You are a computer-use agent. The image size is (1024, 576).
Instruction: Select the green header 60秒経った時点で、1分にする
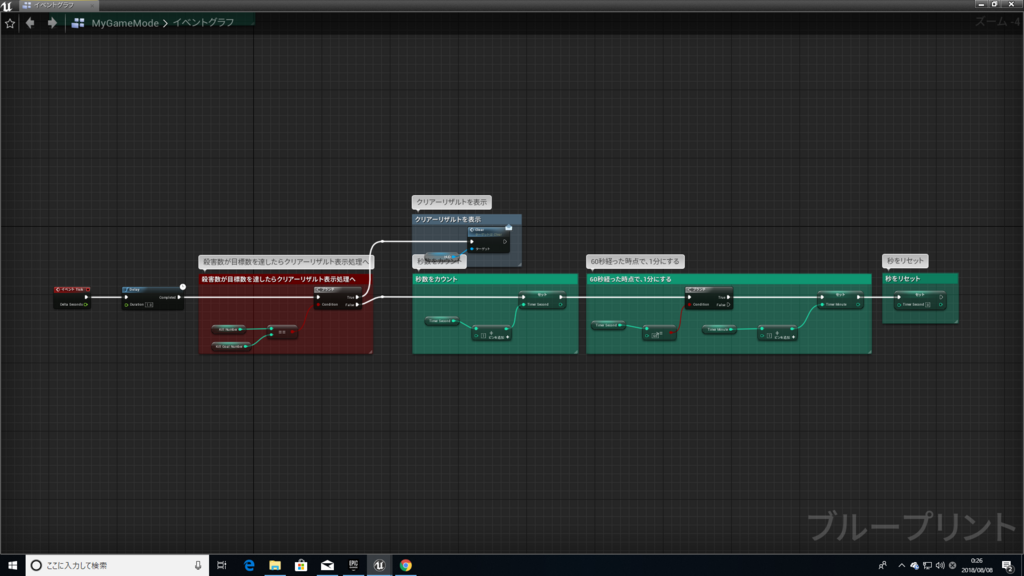pos(728,279)
